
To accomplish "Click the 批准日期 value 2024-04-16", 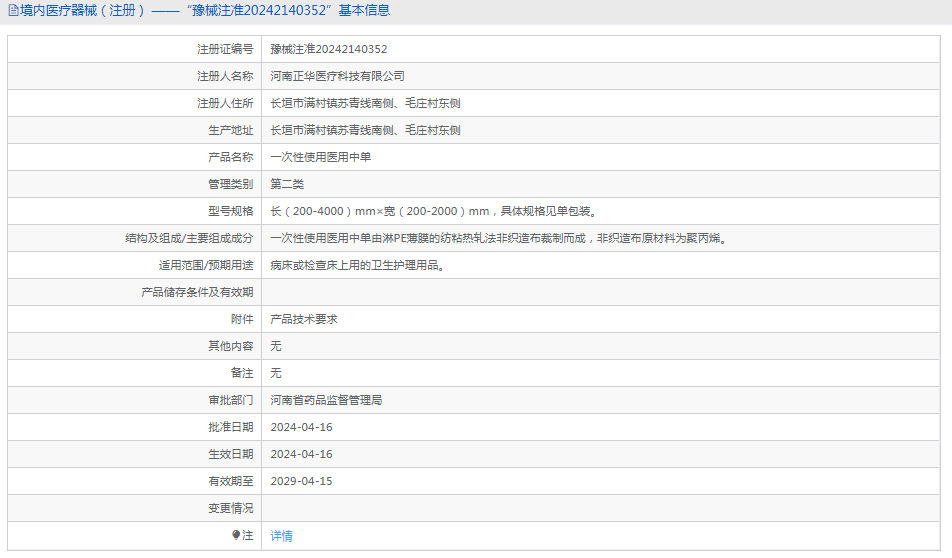I will click(301, 427).
